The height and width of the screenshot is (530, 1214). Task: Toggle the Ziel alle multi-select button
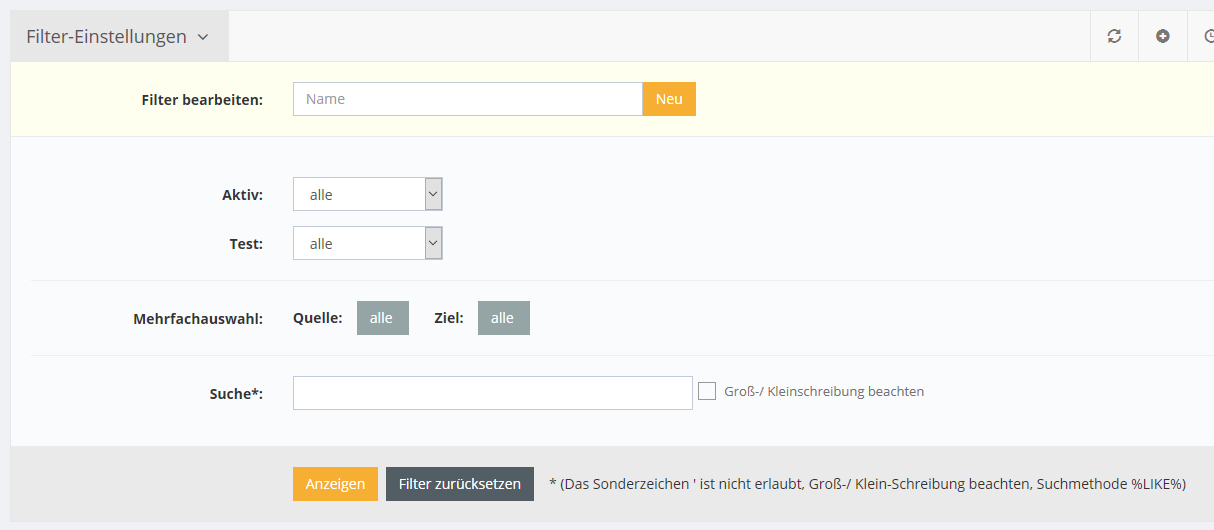(503, 318)
